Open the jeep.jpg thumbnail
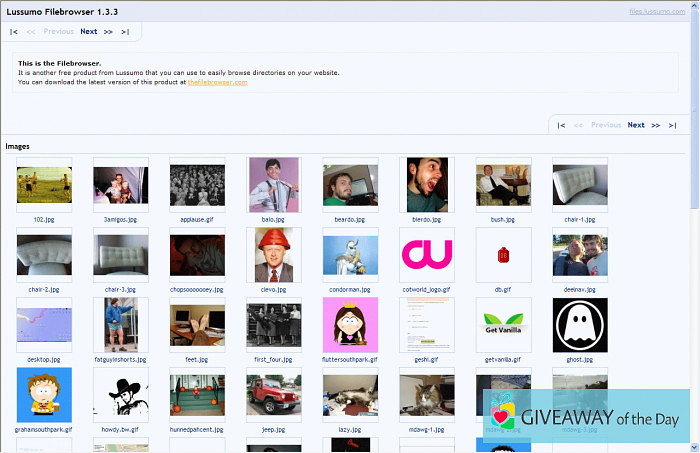 click(x=274, y=395)
